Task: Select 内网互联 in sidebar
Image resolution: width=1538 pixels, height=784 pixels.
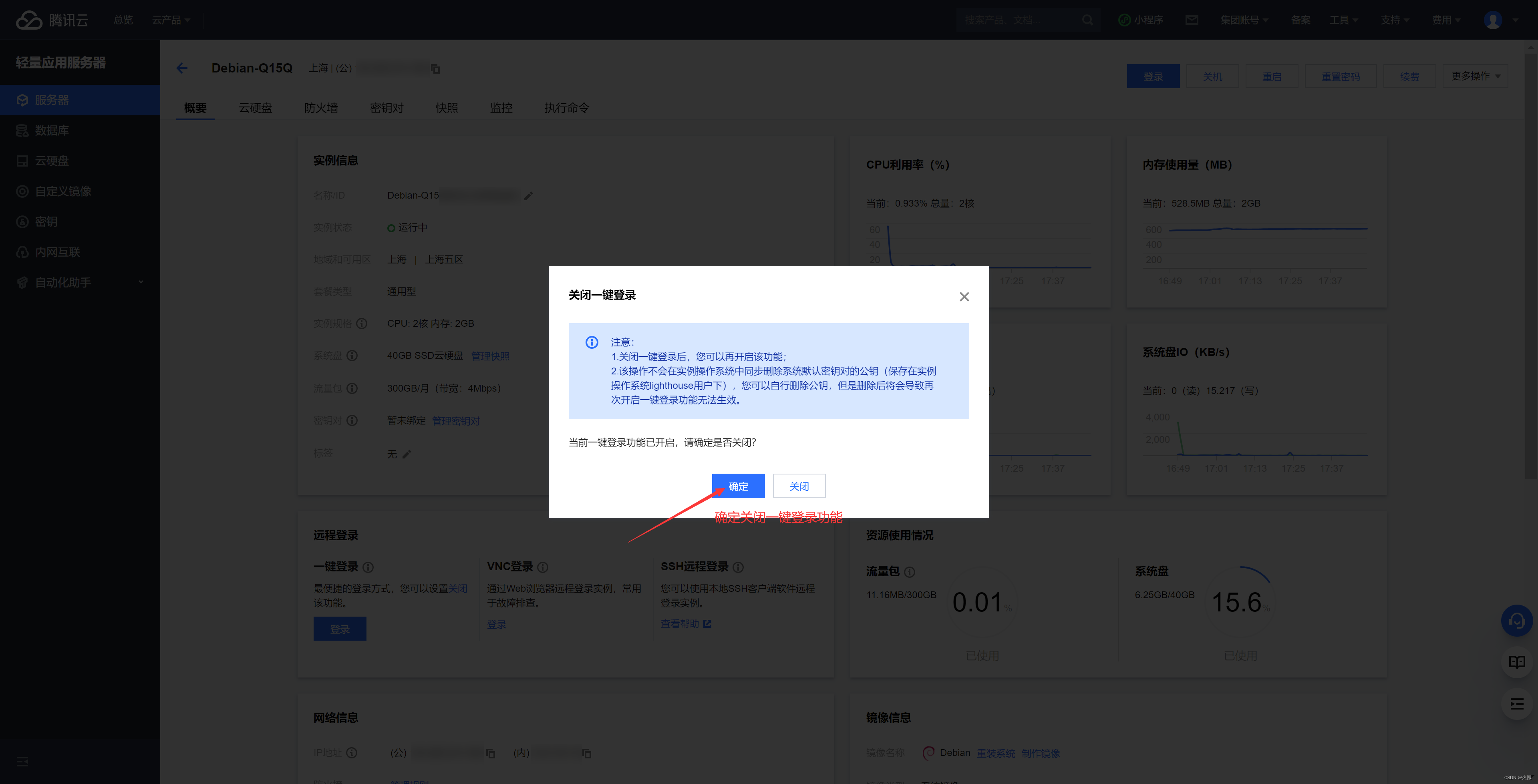Action: [x=80, y=252]
